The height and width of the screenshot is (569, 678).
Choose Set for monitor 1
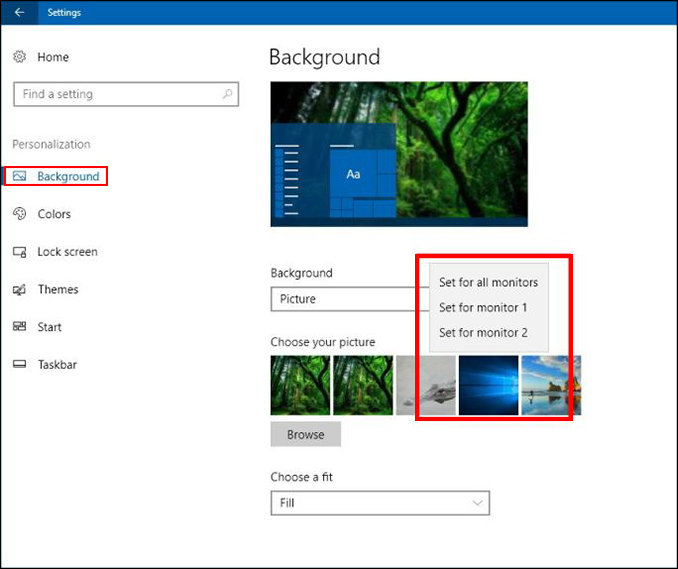tap(489, 307)
